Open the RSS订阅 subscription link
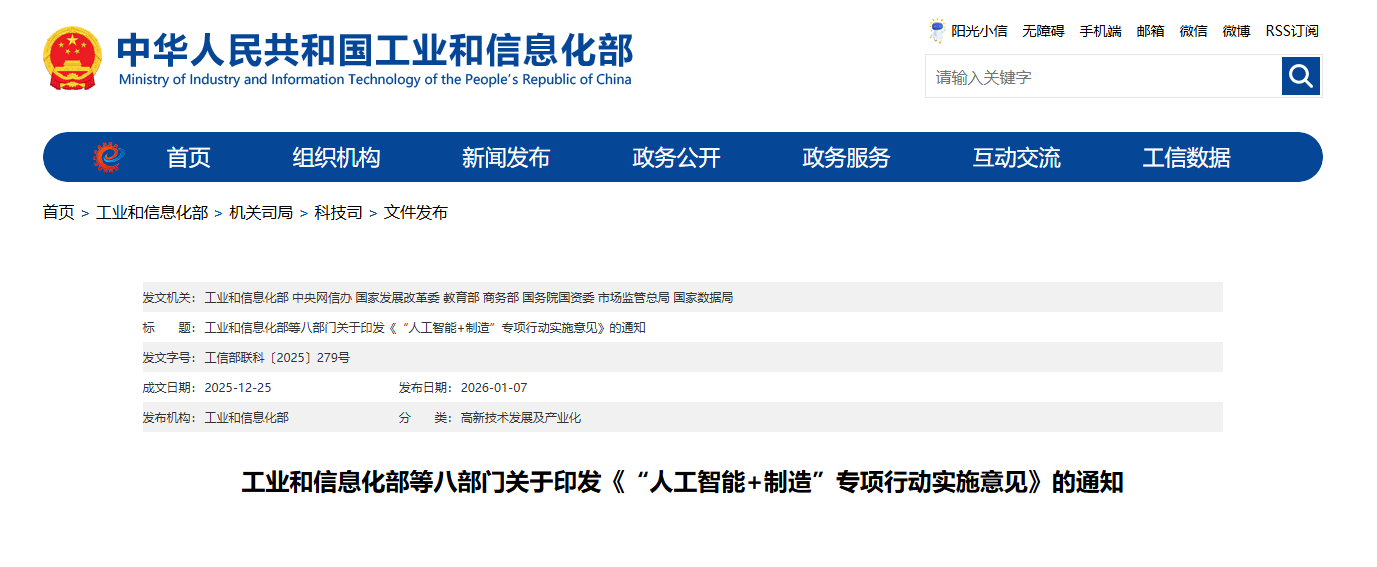 [x=1292, y=31]
